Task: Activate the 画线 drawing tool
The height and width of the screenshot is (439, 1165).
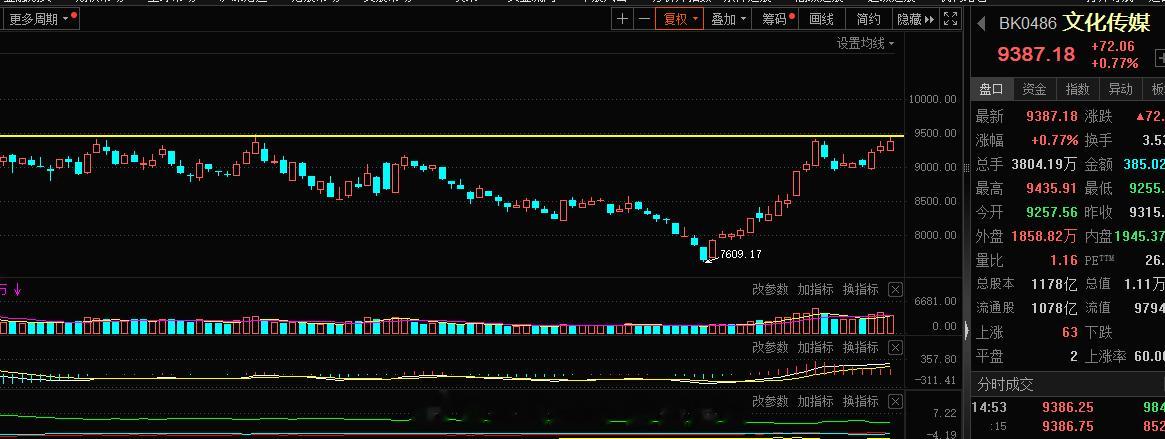Action: (822, 19)
